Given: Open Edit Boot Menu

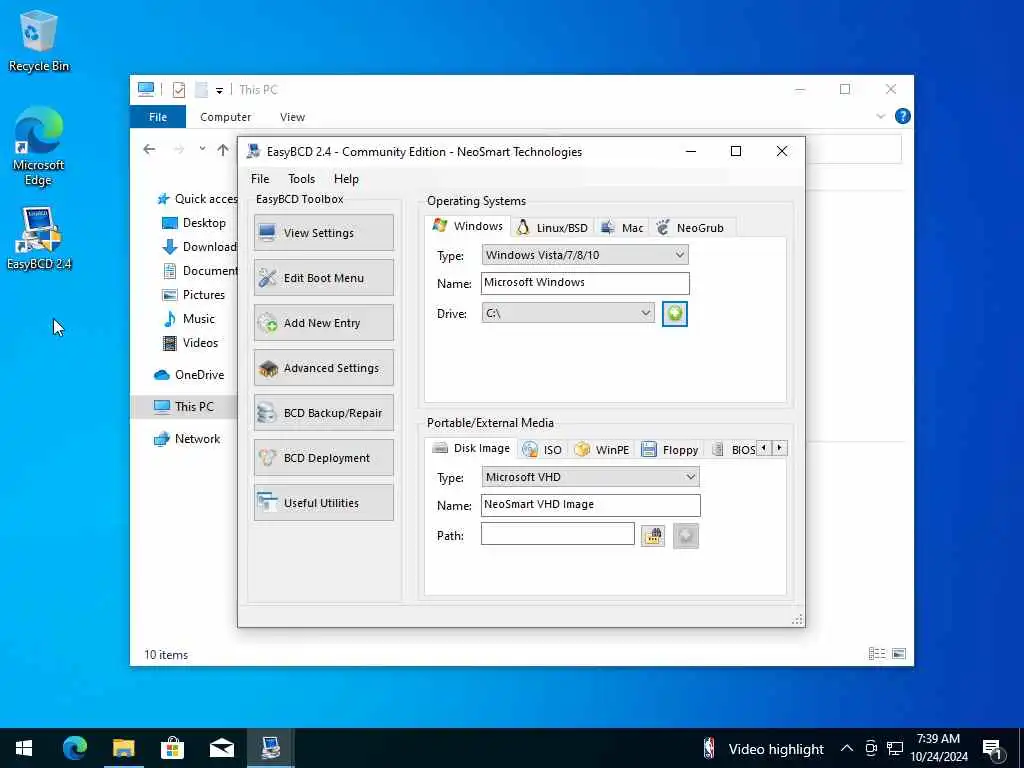Looking at the screenshot, I should tap(324, 278).
